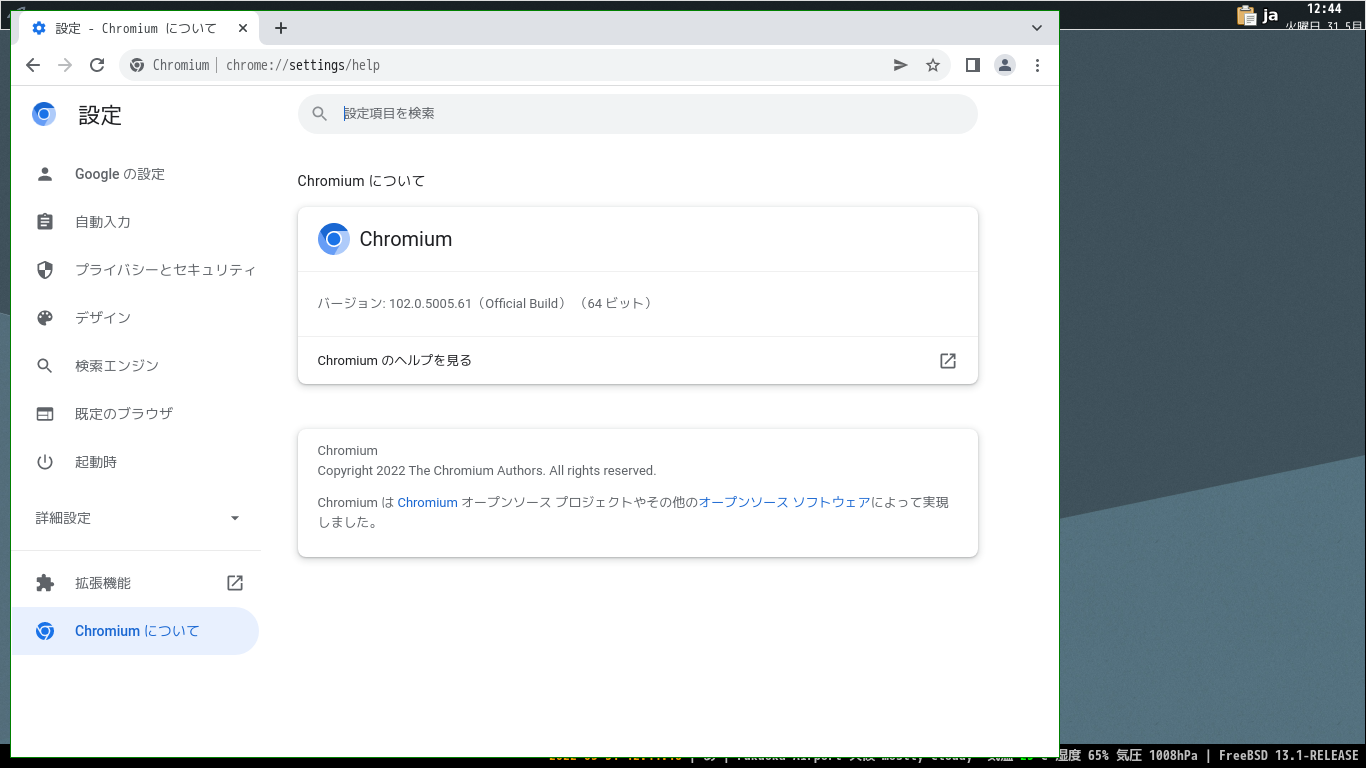The image size is (1366, 768).
Task: Click the palette icon for デザイン
Action: click(45, 318)
